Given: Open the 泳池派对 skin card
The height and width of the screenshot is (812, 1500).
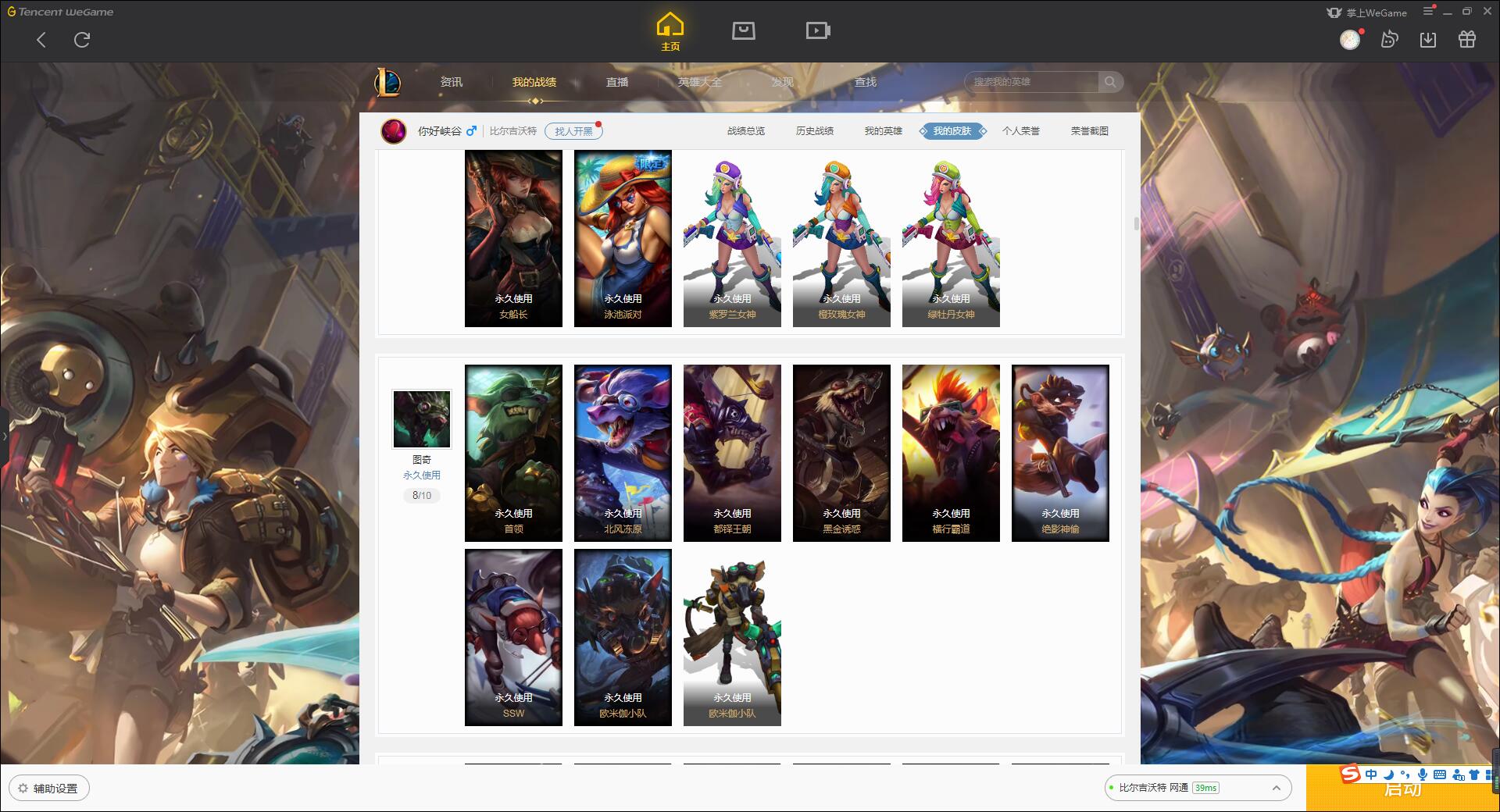Looking at the screenshot, I should pyautogui.click(x=623, y=238).
